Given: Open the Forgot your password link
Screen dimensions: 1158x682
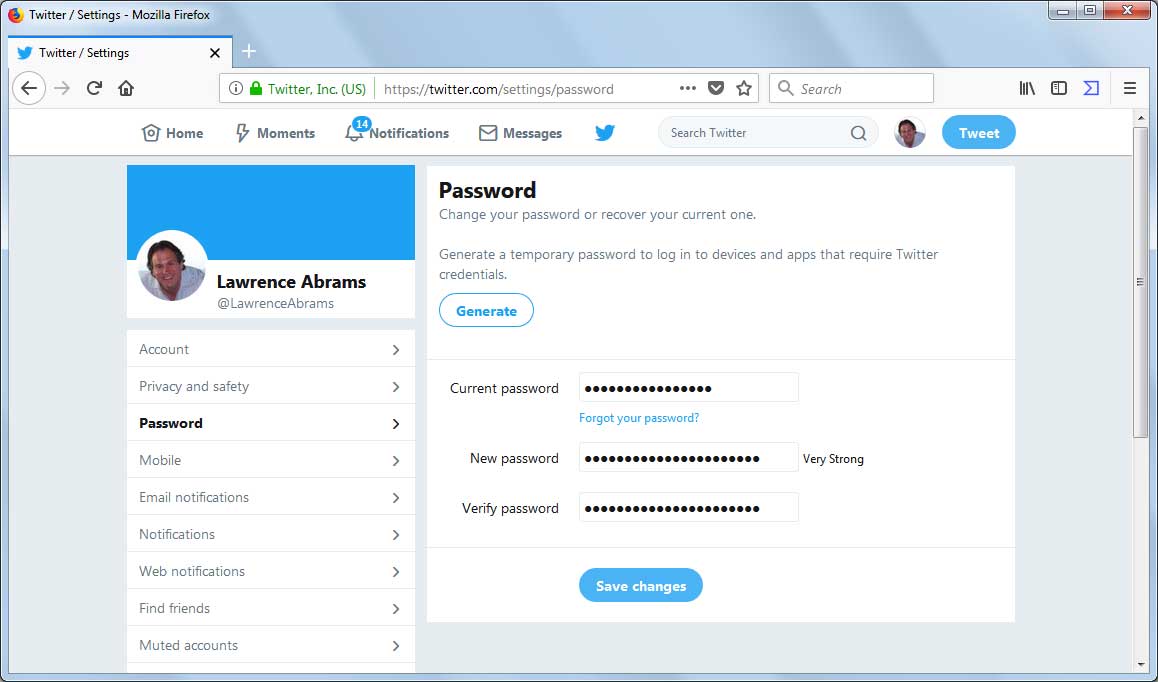Looking at the screenshot, I should 638,418.
